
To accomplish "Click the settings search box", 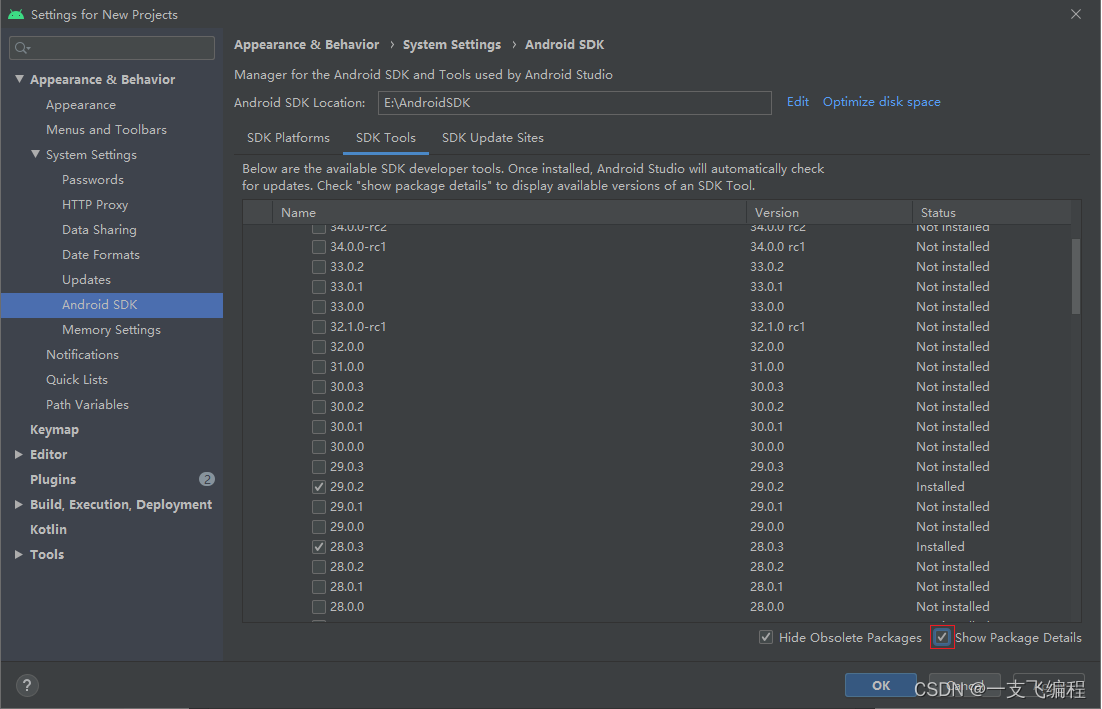I will (112, 48).
